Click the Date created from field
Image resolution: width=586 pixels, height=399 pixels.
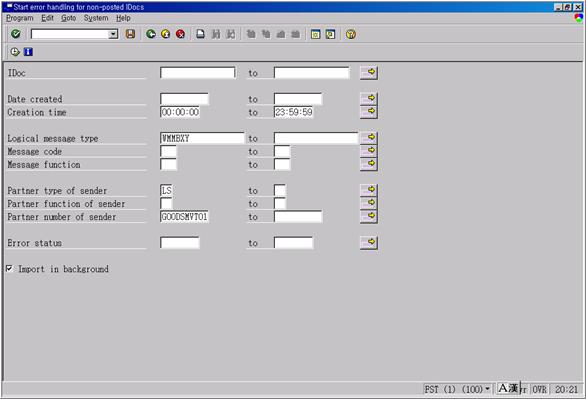[x=184, y=99]
